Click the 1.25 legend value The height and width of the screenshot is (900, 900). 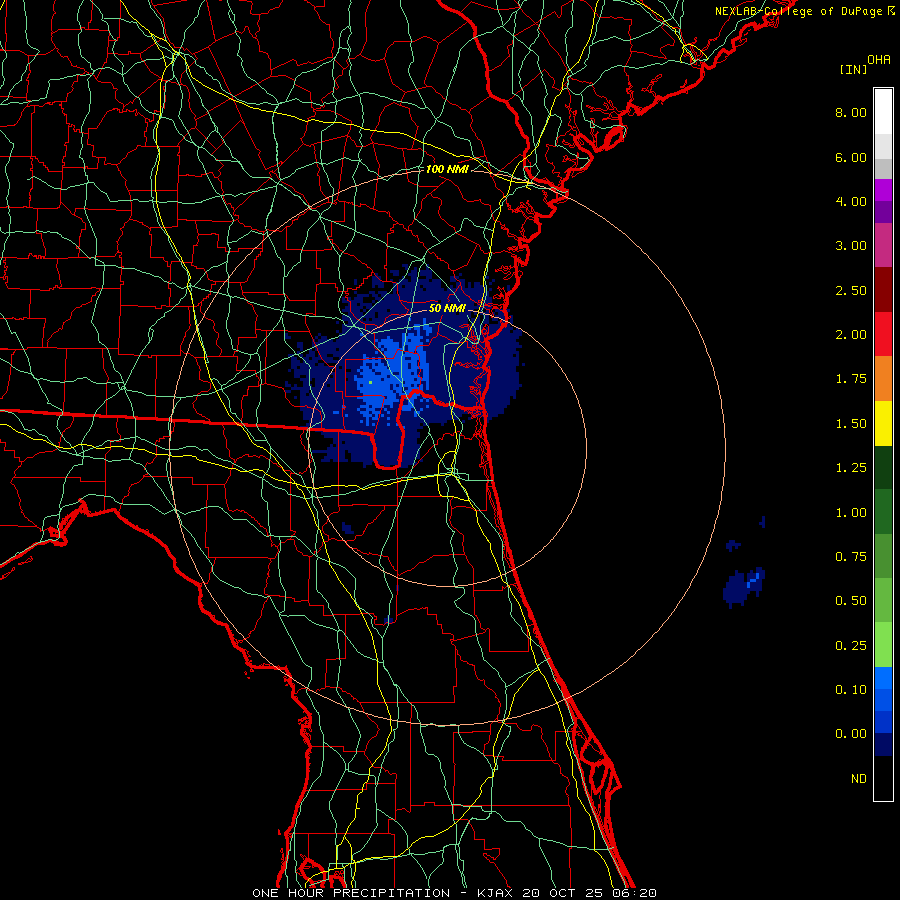851,468
